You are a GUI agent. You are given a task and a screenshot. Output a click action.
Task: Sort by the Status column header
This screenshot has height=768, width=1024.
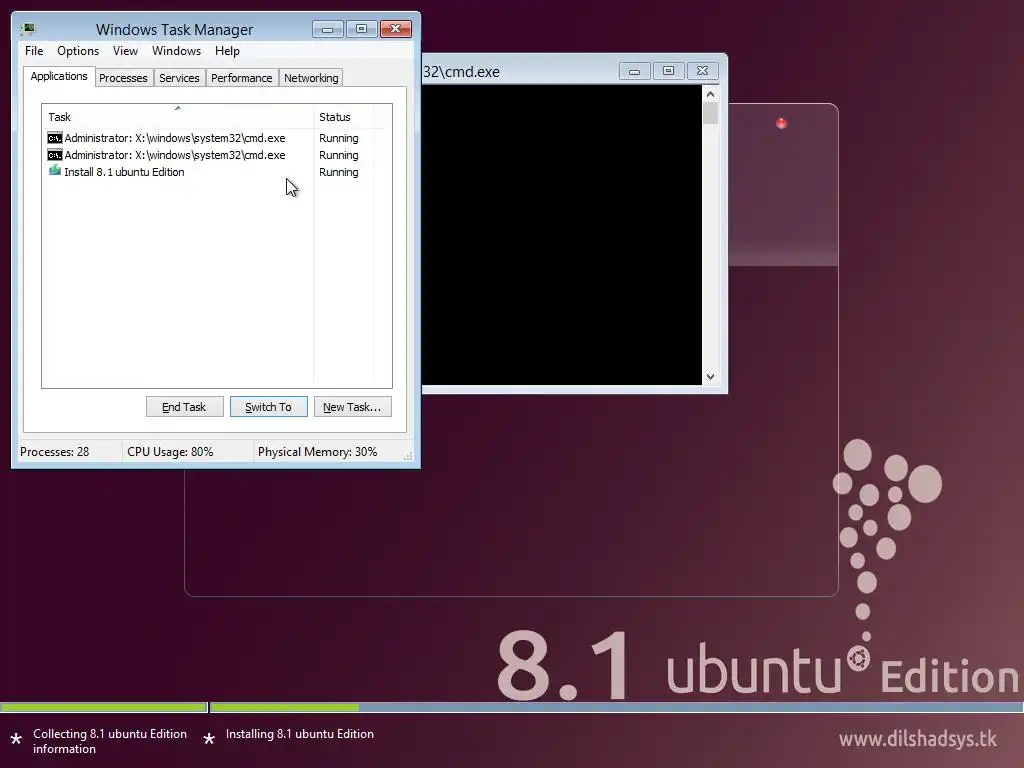coord(343,116)
